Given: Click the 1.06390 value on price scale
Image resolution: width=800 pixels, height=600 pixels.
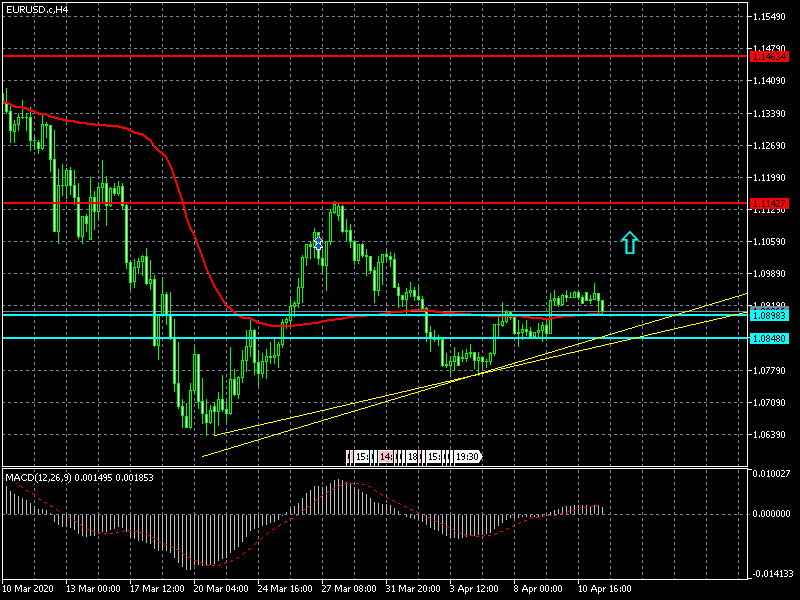Looking at the screenshot, I should point(773,434).
